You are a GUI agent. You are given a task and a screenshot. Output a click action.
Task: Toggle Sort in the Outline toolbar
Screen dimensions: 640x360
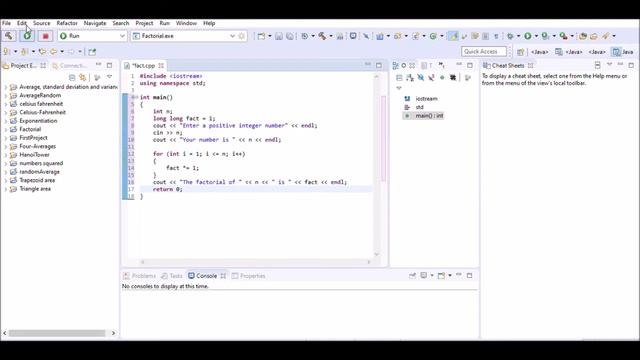tap(410, 78)
